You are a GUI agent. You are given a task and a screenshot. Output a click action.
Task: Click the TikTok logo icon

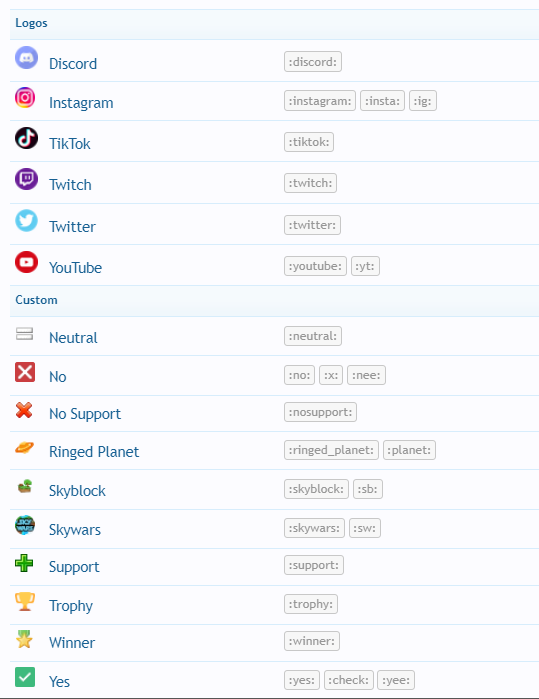26,138
